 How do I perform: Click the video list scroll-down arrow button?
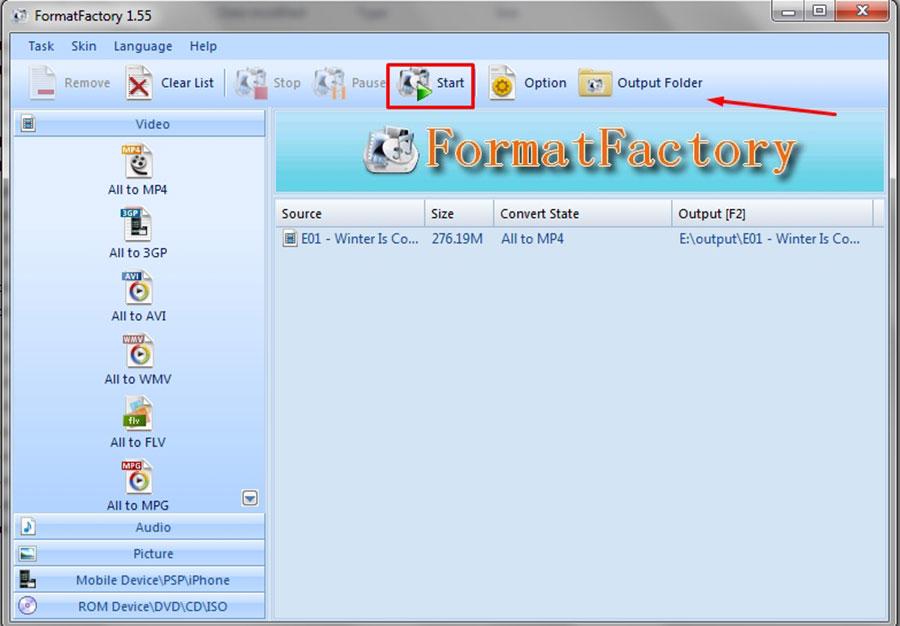coord(250,498)
